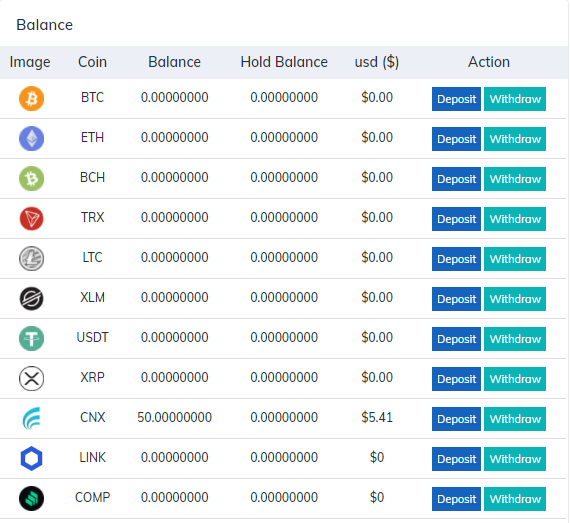Click Deposit in the TRX row

click(456, 219)
